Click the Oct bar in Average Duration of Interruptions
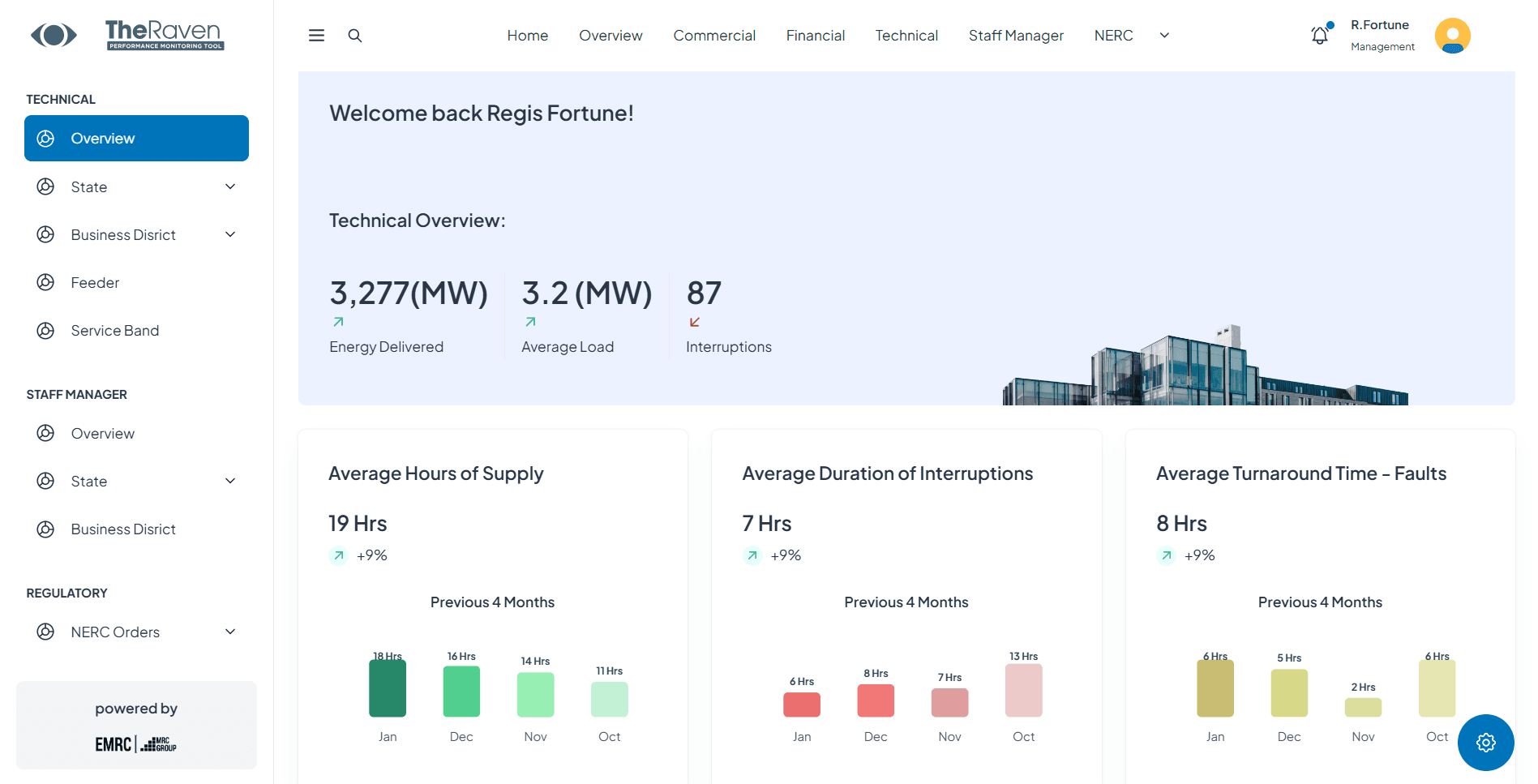1538x784 pixels. pyautogui.click(x=1022, y=689)
